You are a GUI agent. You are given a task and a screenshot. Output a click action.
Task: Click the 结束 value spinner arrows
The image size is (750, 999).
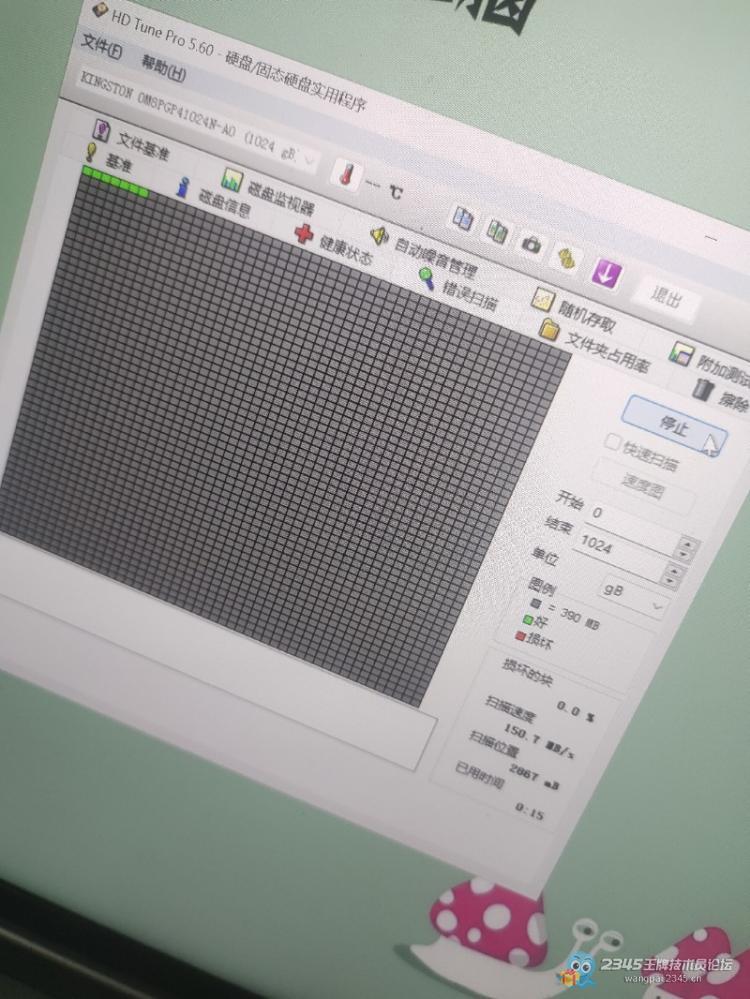pyautogui.click(x=685, y=549)
